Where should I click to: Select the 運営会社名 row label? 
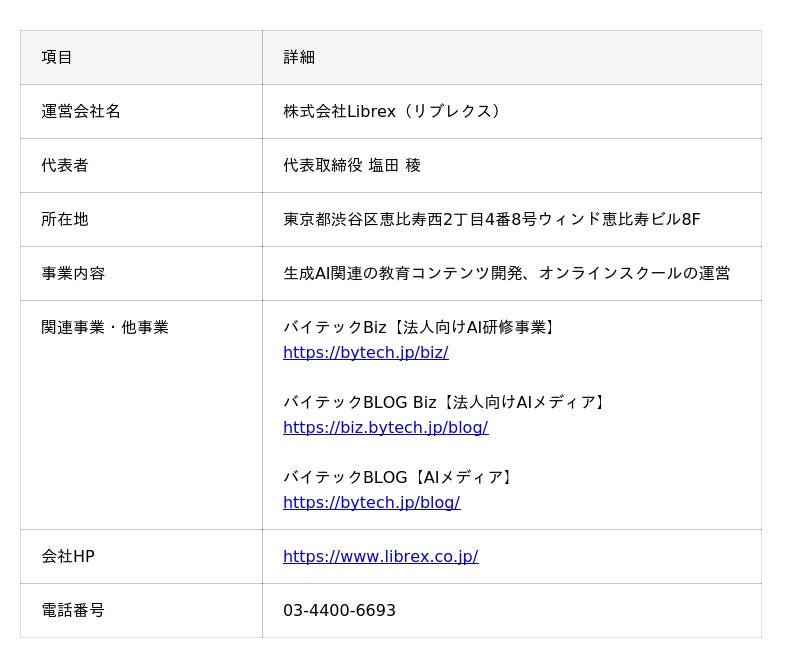tap(81, 111)
